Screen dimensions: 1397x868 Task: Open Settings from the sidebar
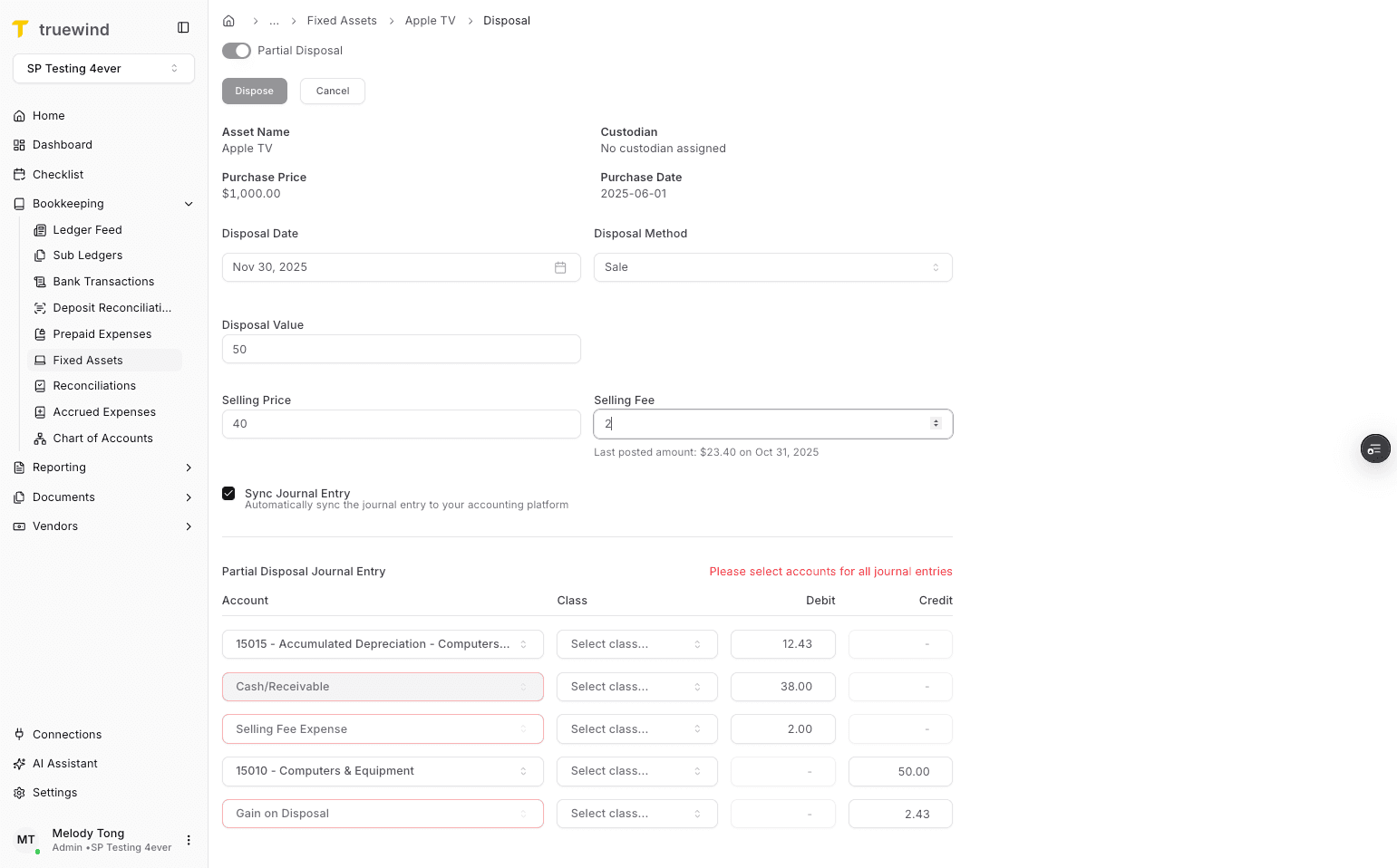(54, 792)
